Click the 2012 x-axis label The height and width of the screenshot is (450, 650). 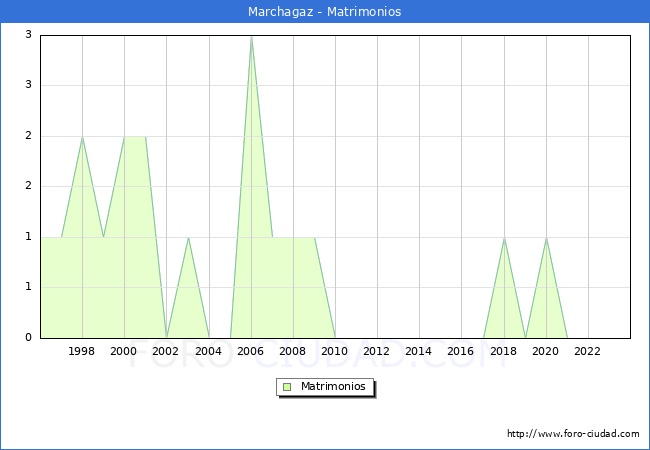[x=376, y=351]
